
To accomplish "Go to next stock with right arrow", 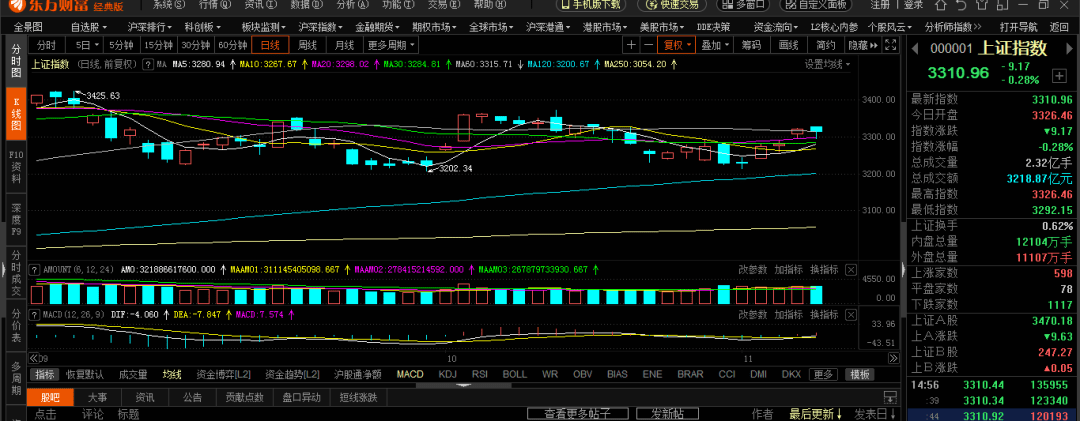I will 1071,47.
